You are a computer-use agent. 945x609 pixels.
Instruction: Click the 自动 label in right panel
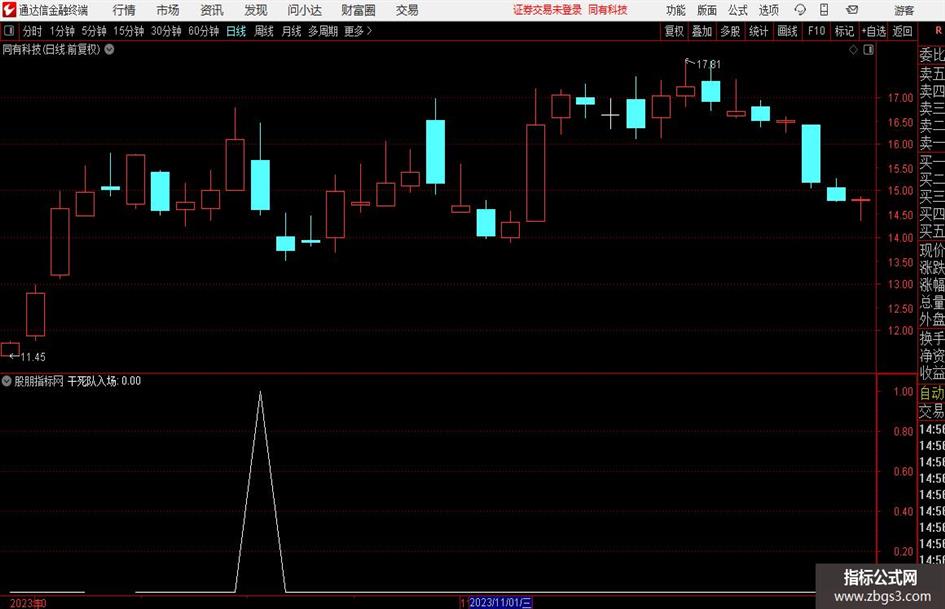[932, 393]
